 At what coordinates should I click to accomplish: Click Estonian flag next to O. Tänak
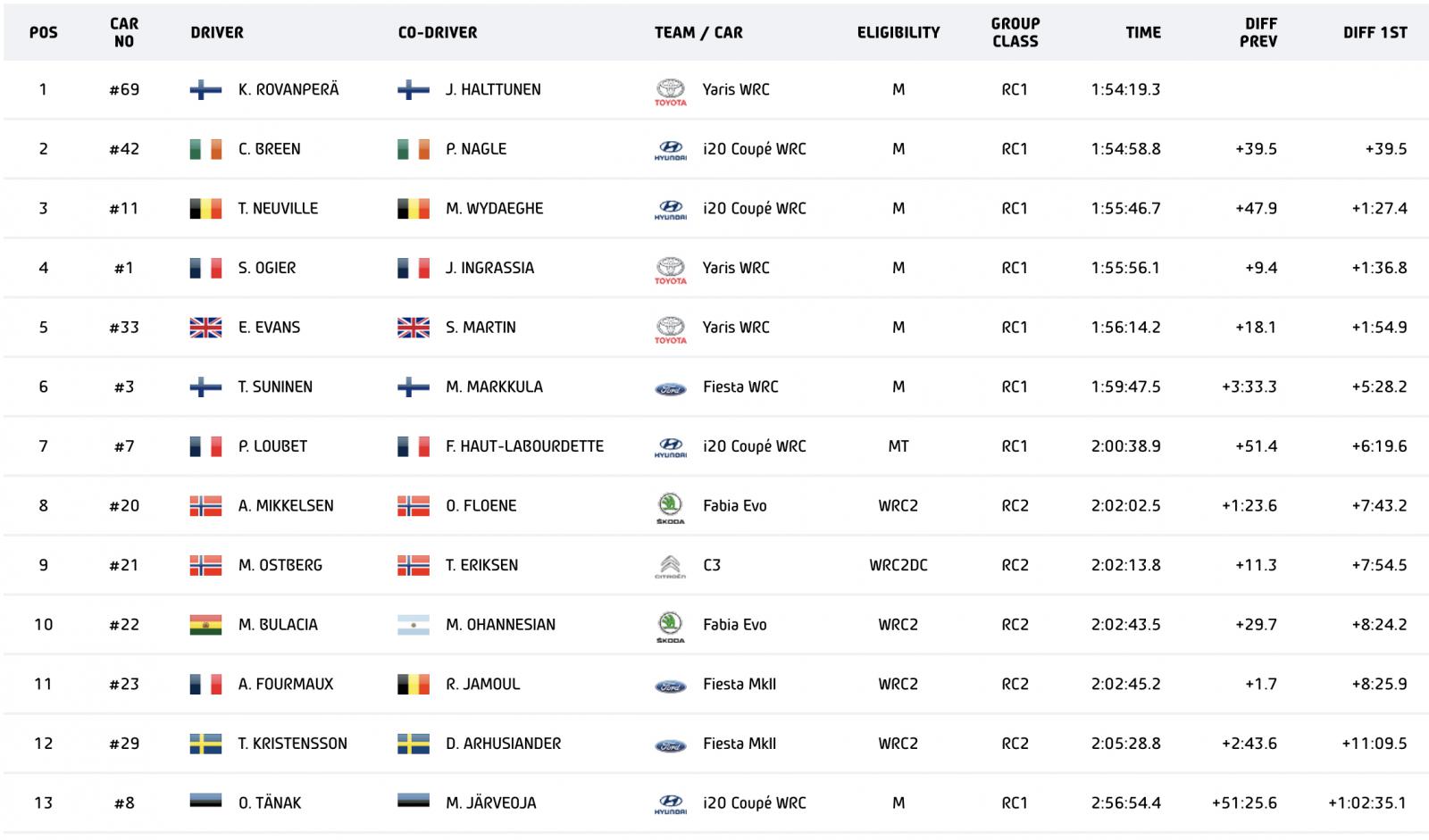pos(205,803)
